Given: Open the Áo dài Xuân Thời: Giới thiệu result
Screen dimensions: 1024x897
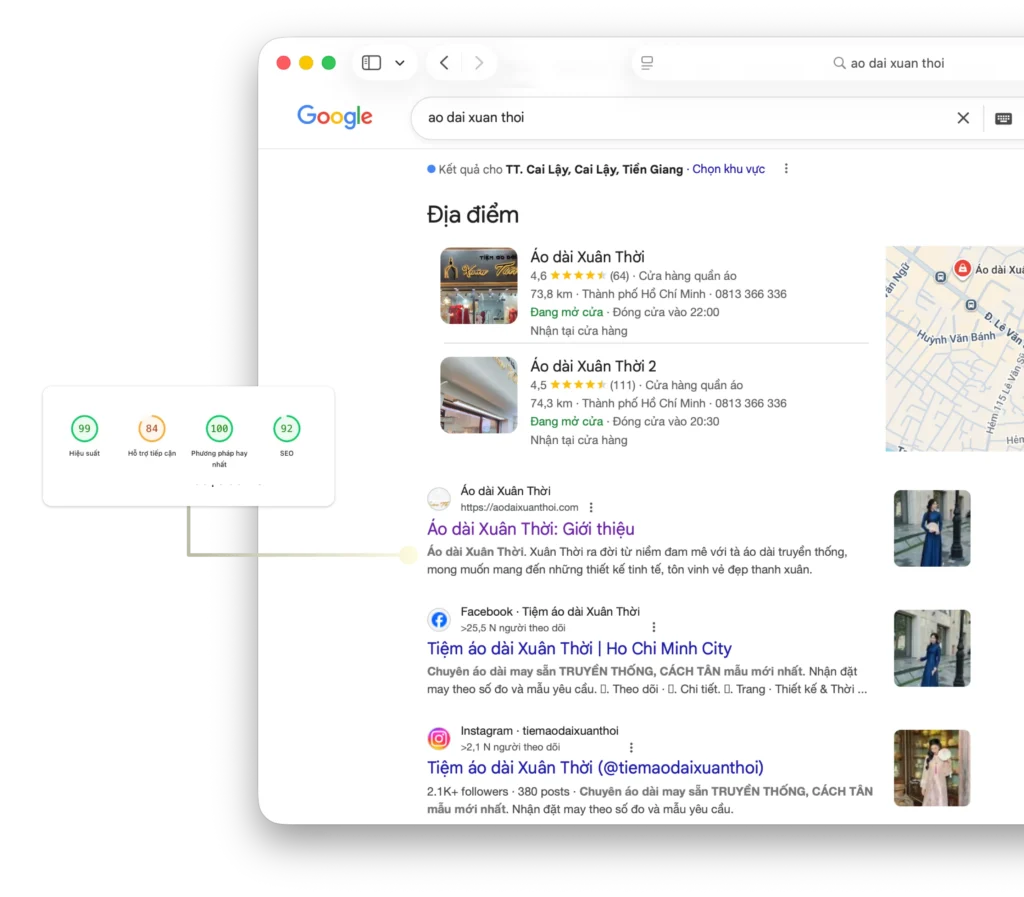Looking at the screenshot, I should tap(530, 528).
